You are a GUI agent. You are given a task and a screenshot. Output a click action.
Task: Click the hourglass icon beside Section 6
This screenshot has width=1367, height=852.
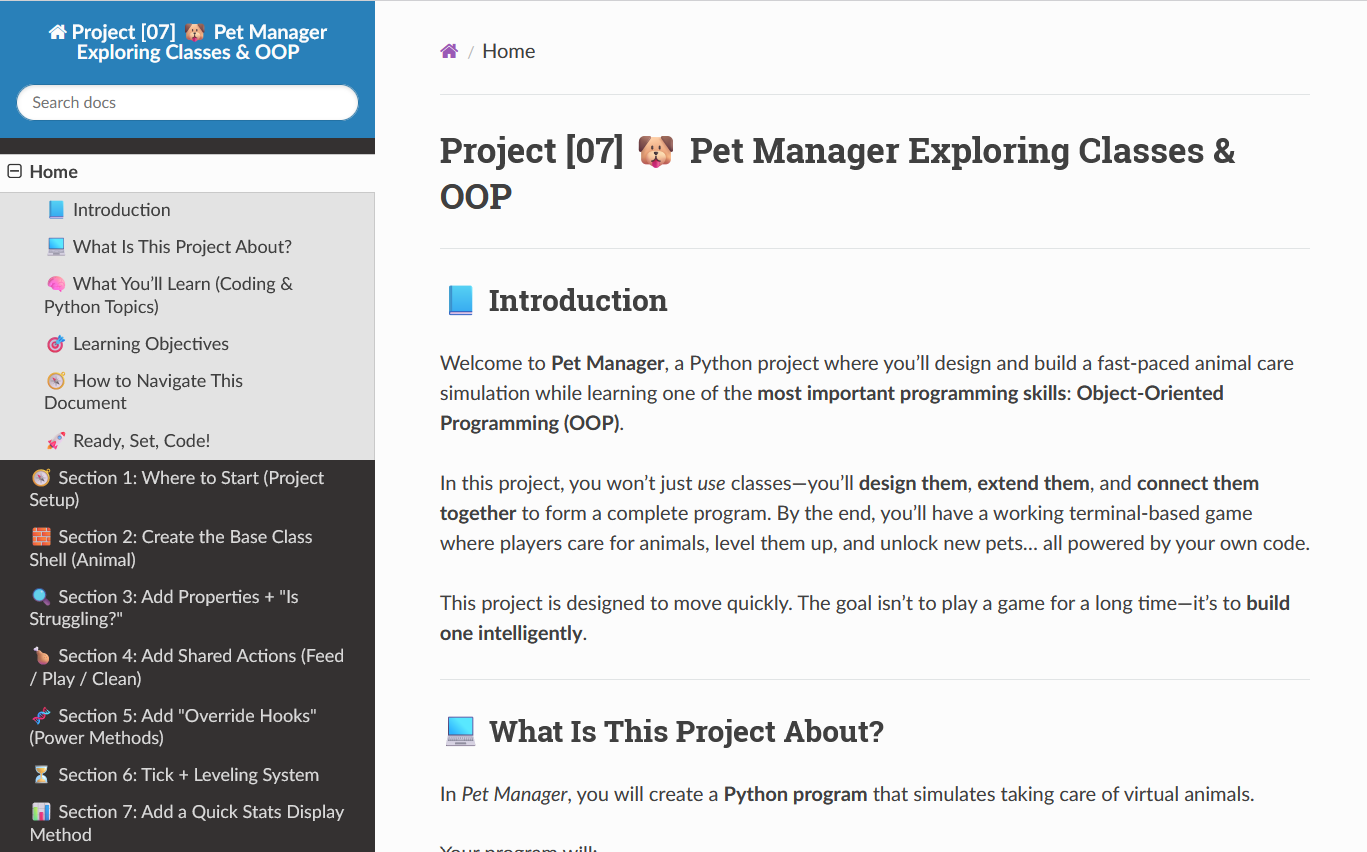coord(41,775)
